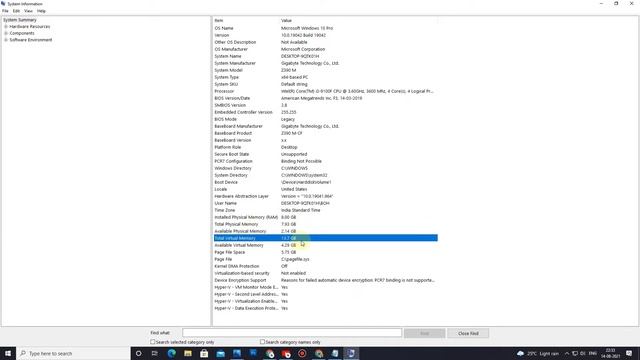The height and width of the screenshot is (360, 640).
Task: Select the System Model row
Action: (x=325, y=70)
